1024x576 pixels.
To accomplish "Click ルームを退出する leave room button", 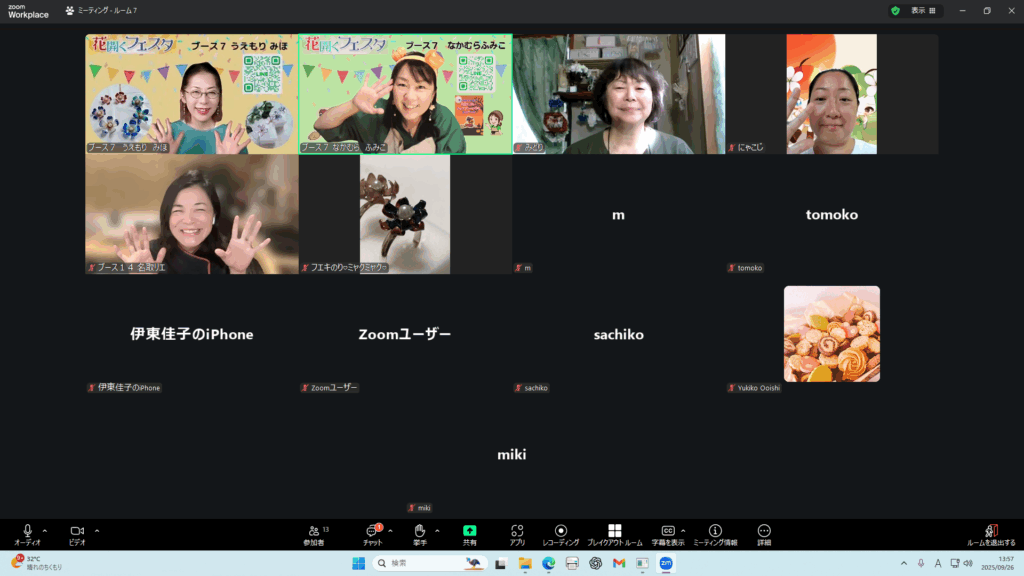I will tap(991, 534).
